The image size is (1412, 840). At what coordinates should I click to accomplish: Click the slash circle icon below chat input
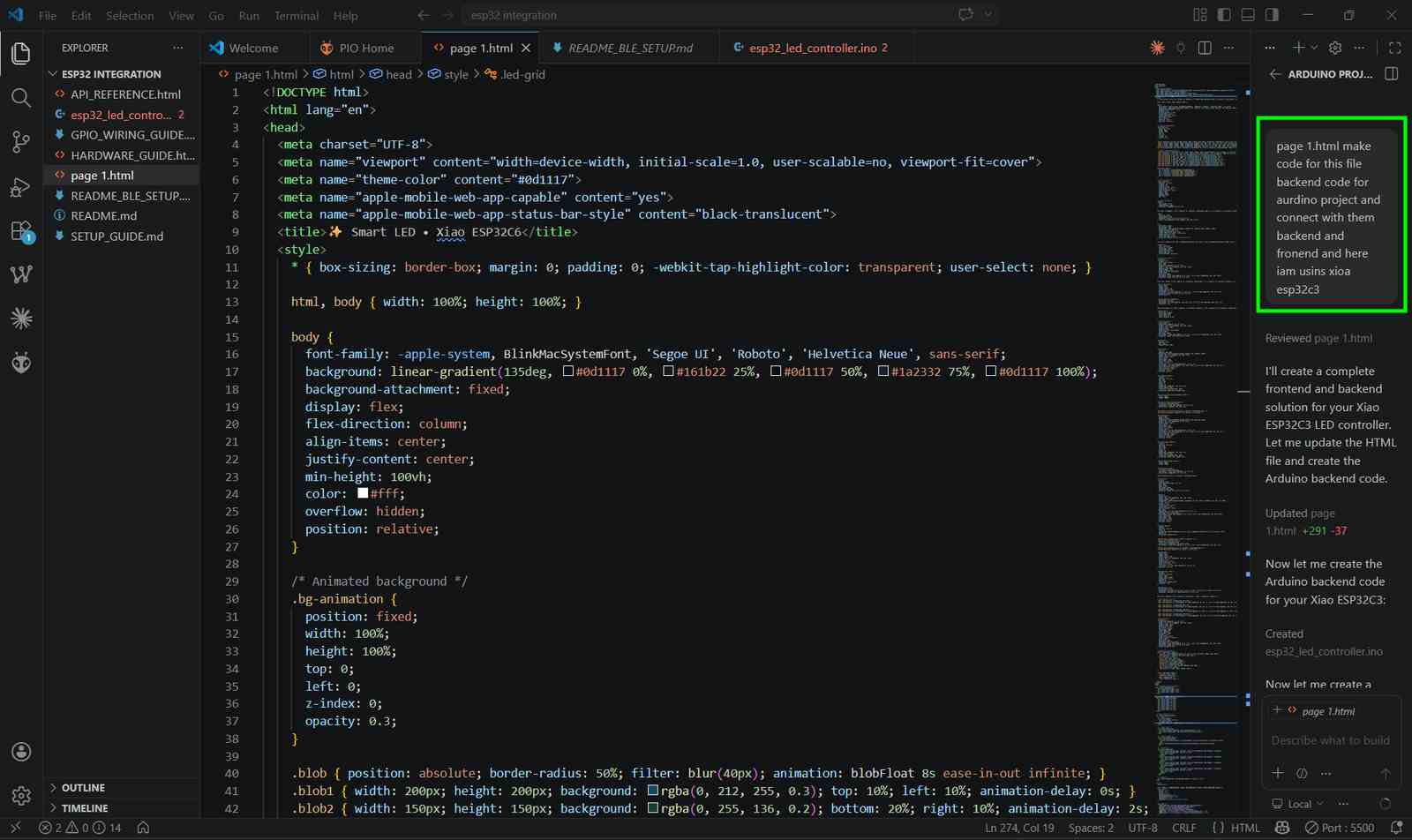pyautogui.click(x=1302, y=774)
